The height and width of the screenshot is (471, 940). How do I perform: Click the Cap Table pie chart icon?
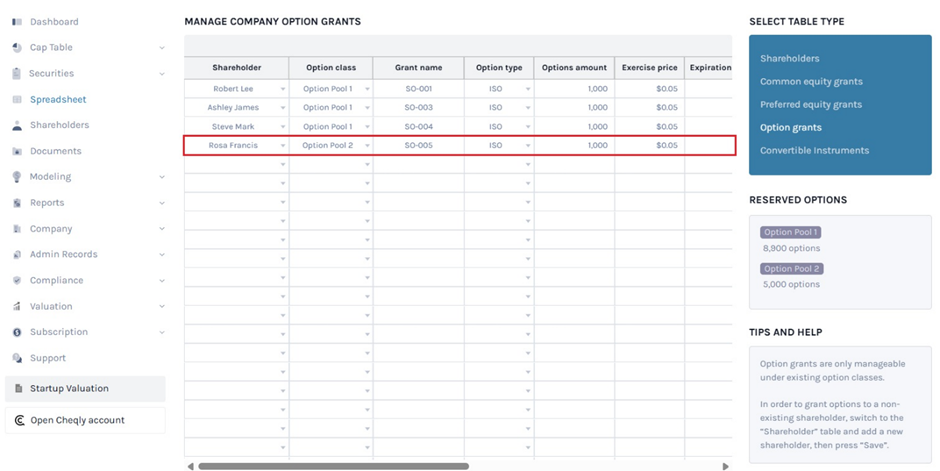point(17,48)
